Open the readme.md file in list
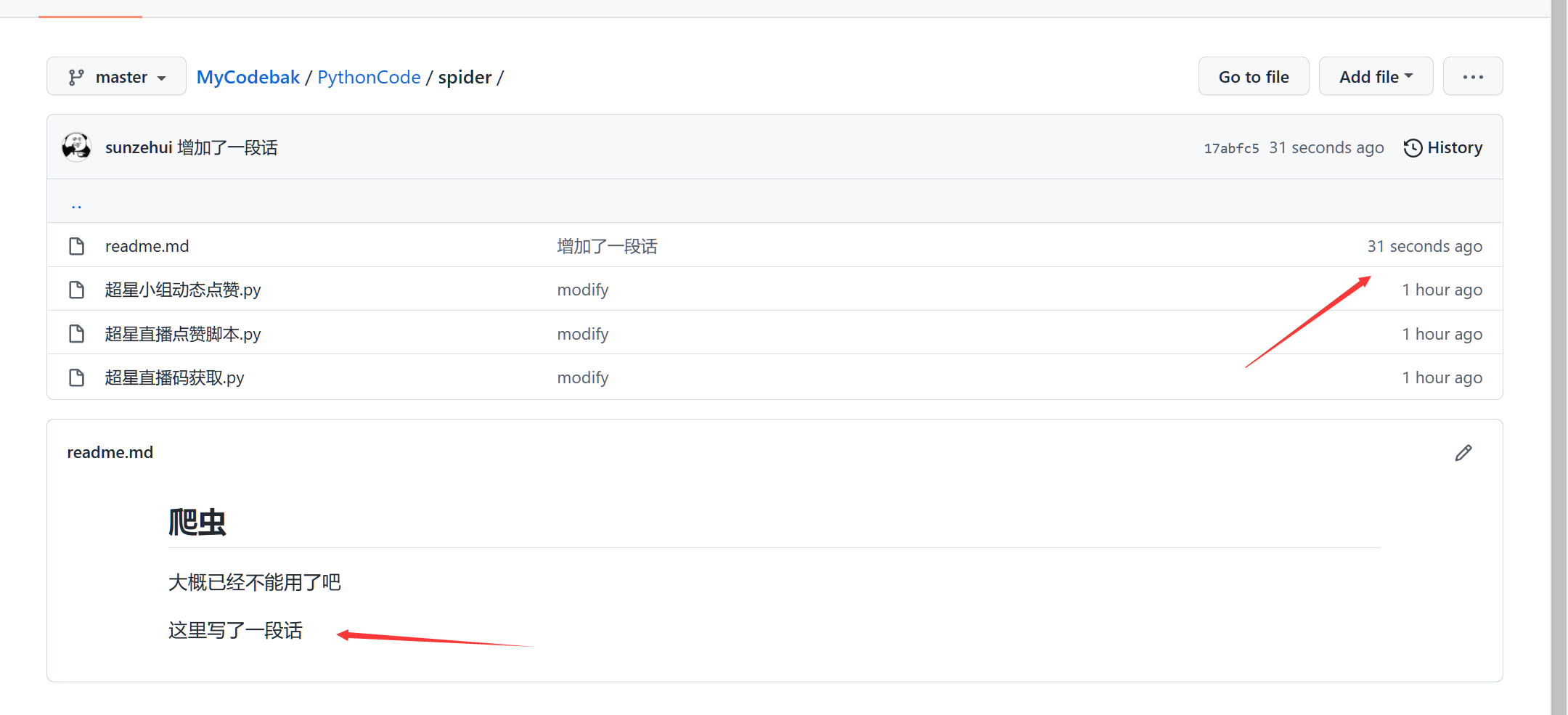This screenshot has width=1568, height=715. (x=147, y=246)
